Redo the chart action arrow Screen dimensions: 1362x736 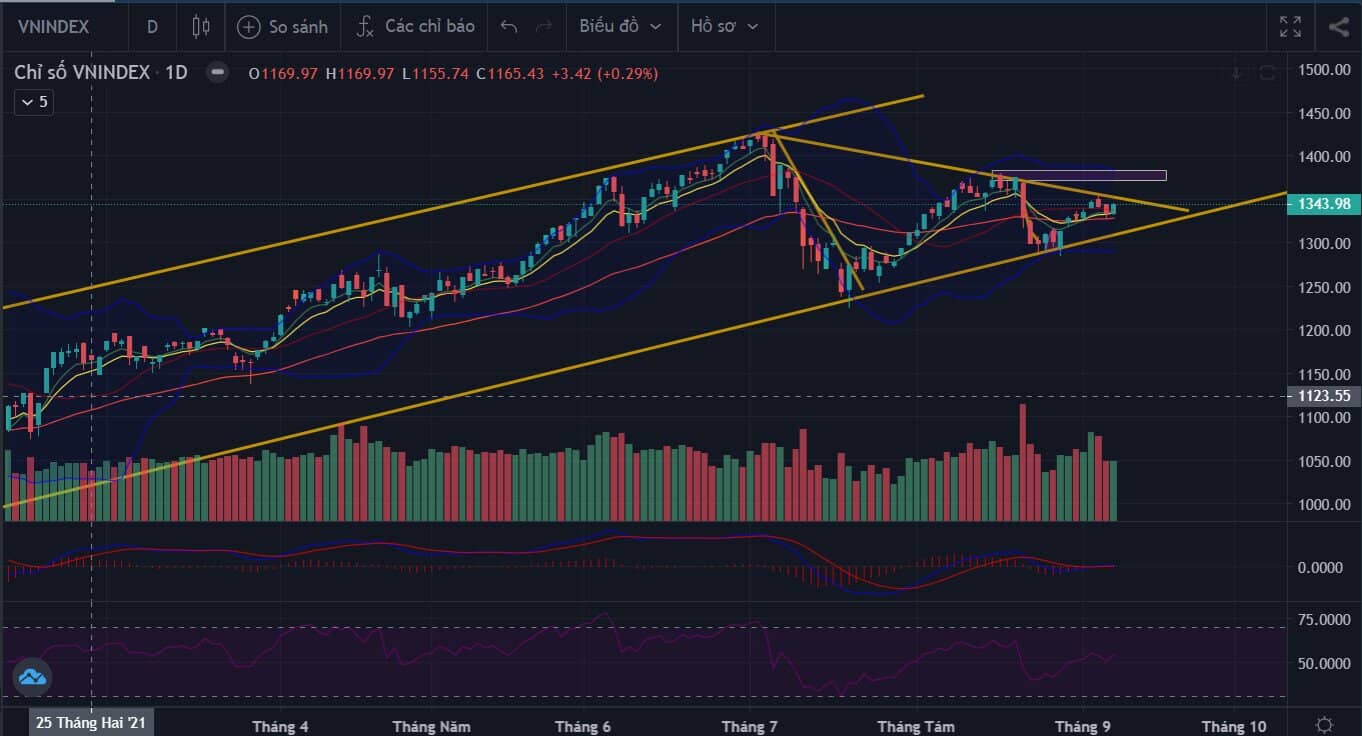[x=544, y=27]
